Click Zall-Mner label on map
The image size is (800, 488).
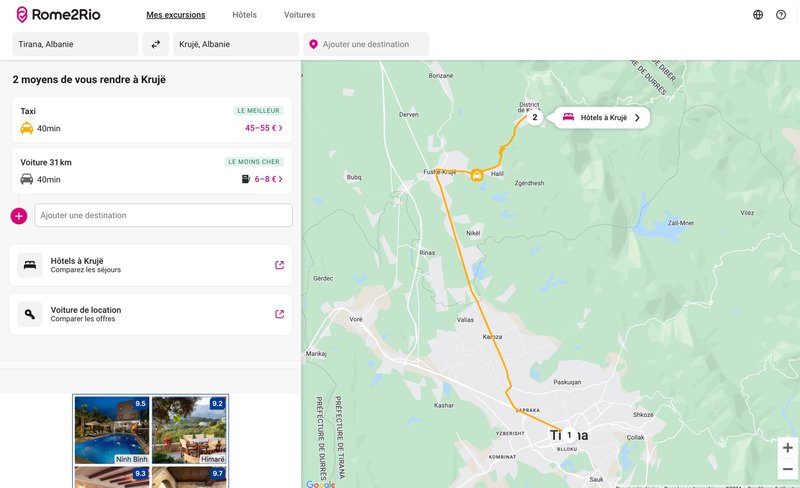point(681,223)
